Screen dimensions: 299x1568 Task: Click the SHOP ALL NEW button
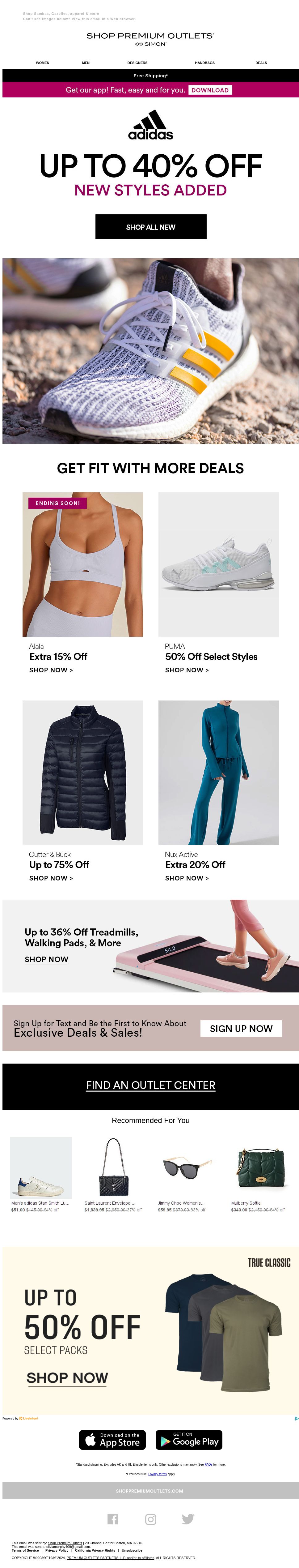(x=151, y=226)
